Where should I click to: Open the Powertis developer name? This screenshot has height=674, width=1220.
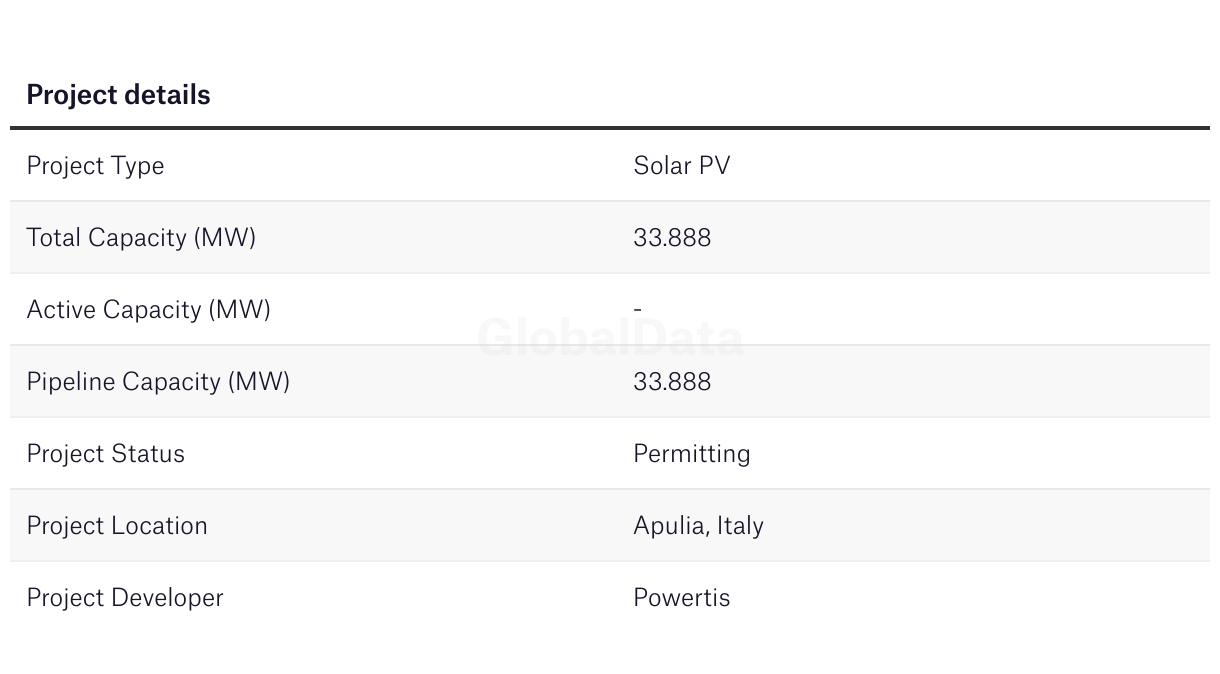point(681,597)
